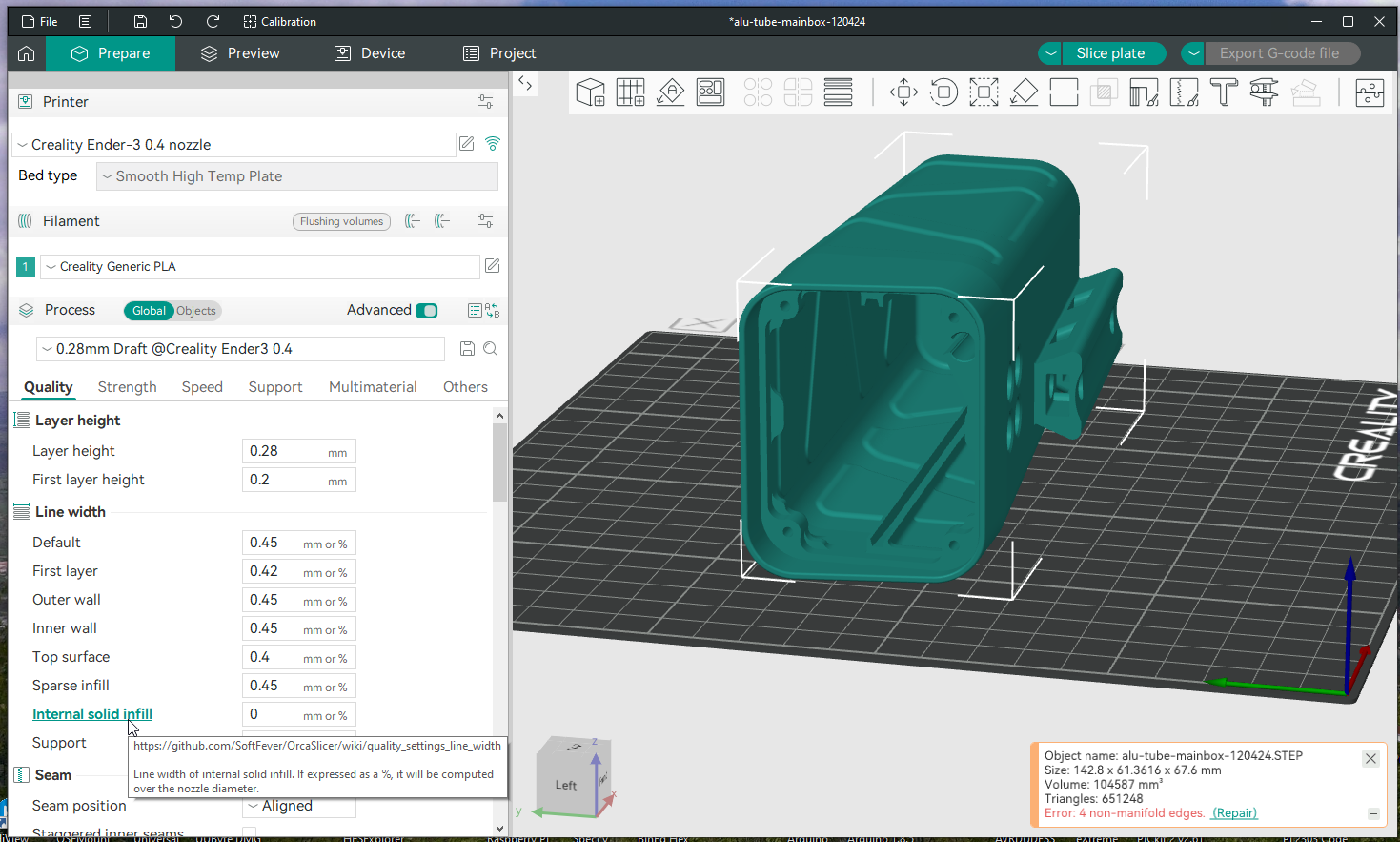Click the Save project floppy icon

click(x=140, y=21)
